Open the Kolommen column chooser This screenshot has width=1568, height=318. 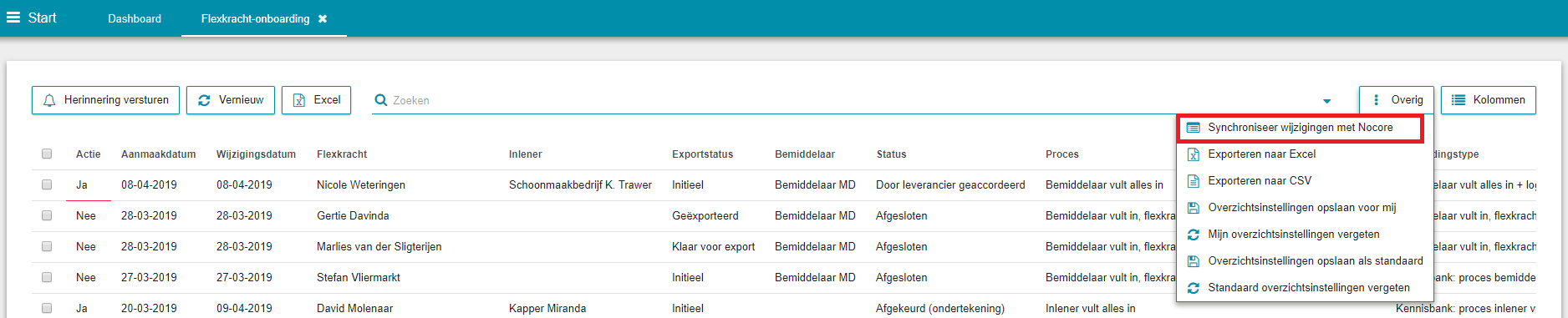(x=1489, y=100)
